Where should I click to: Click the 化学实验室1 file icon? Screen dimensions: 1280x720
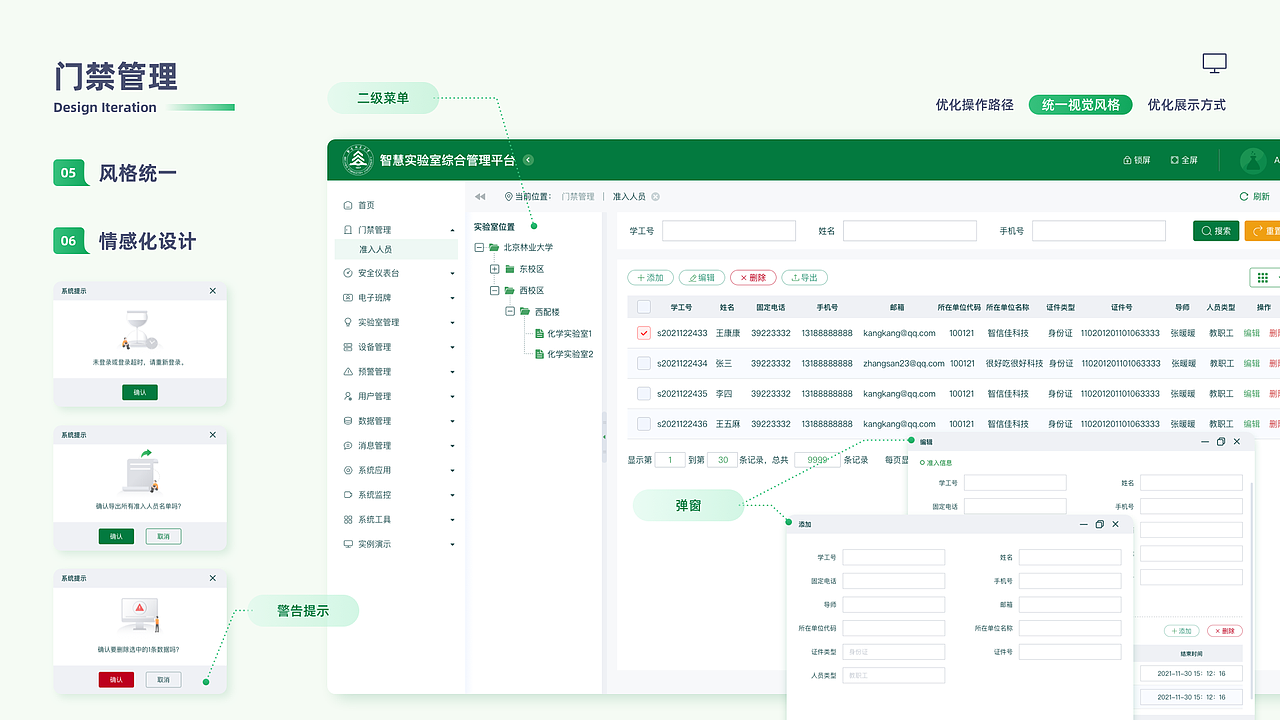540,333
